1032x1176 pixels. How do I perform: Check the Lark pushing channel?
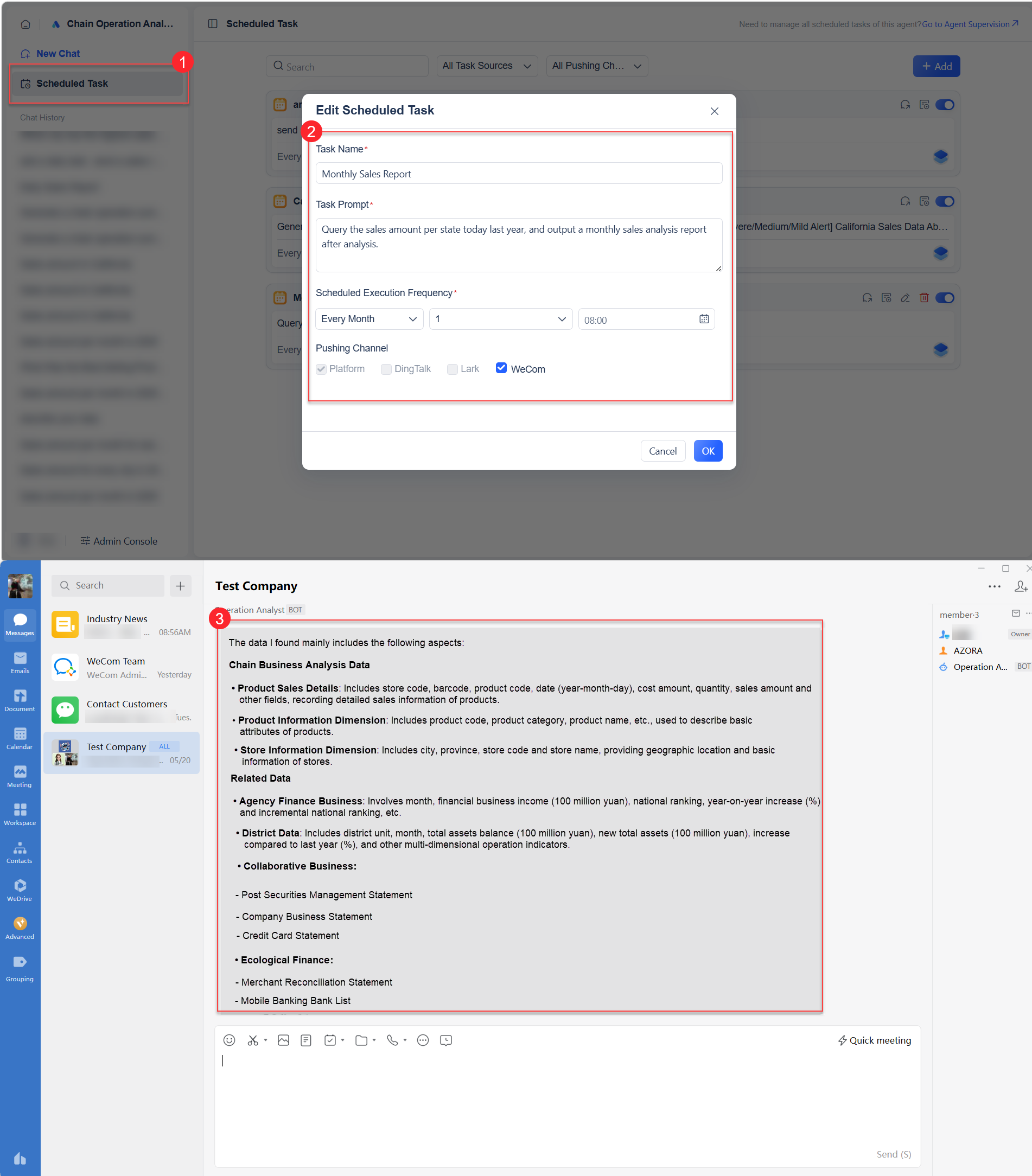coord(453,369)
